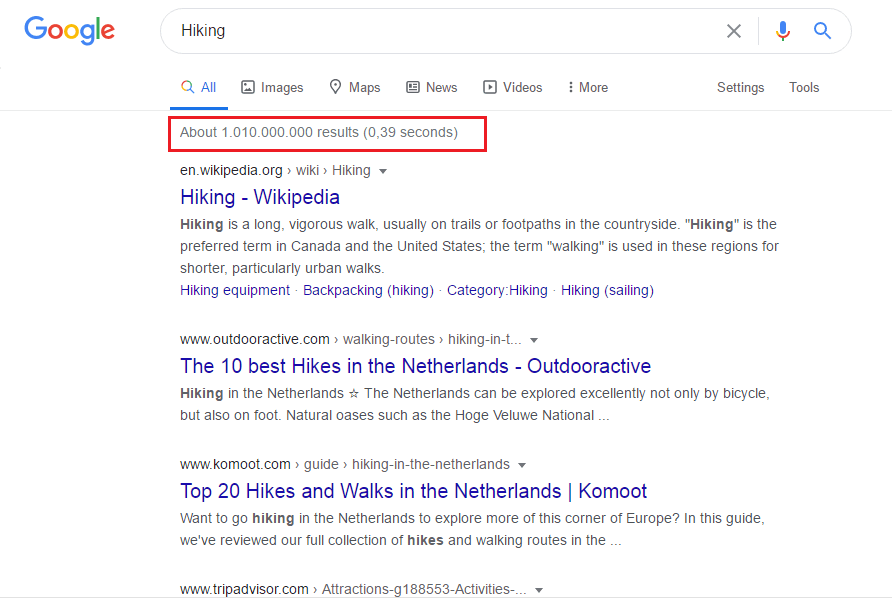Expand dropdown arrow next to komoot.com URL
892x604 pixels.
[x=522, y=465]
